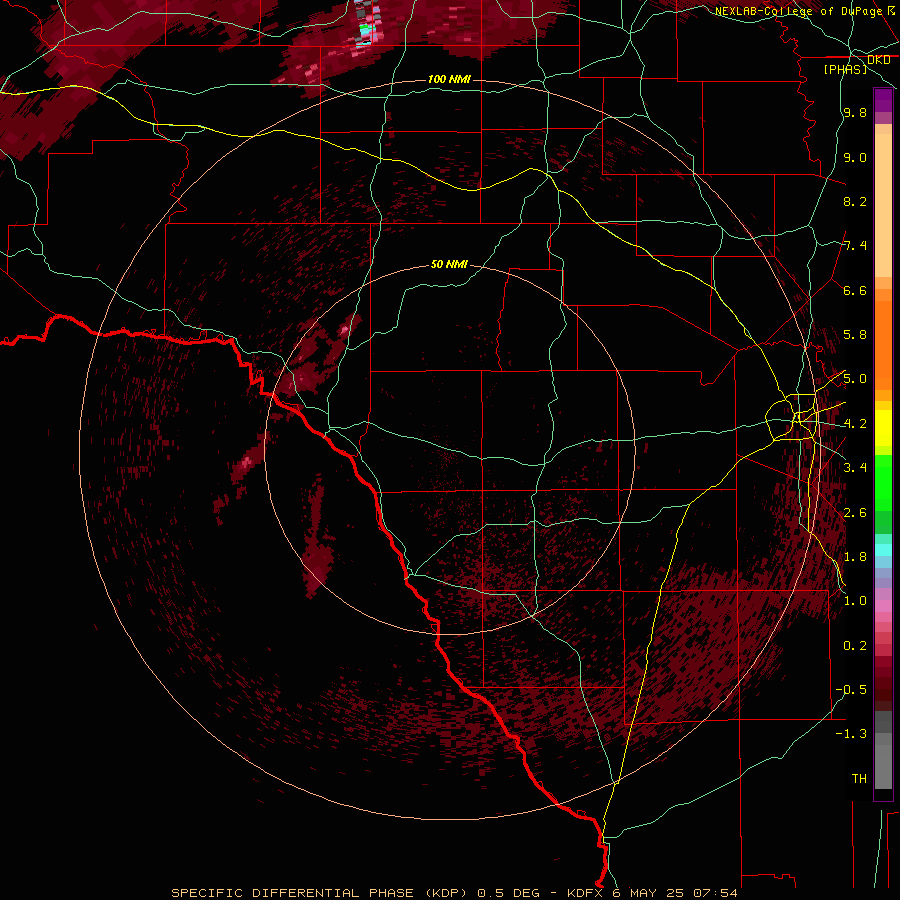Click the "OKD" label above the legend
The height and width of the screenshot is (900, 900).
[x=878, y=60]
